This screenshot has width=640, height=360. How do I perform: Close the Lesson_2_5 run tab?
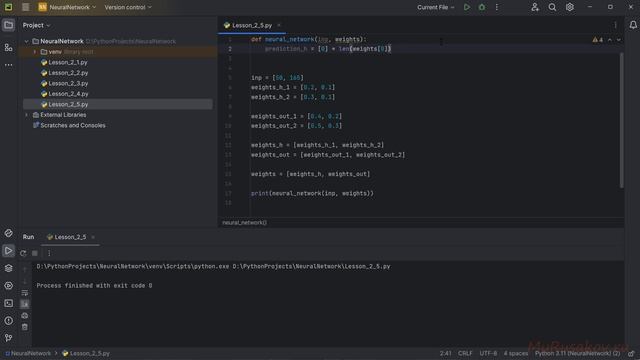(93, 237)
